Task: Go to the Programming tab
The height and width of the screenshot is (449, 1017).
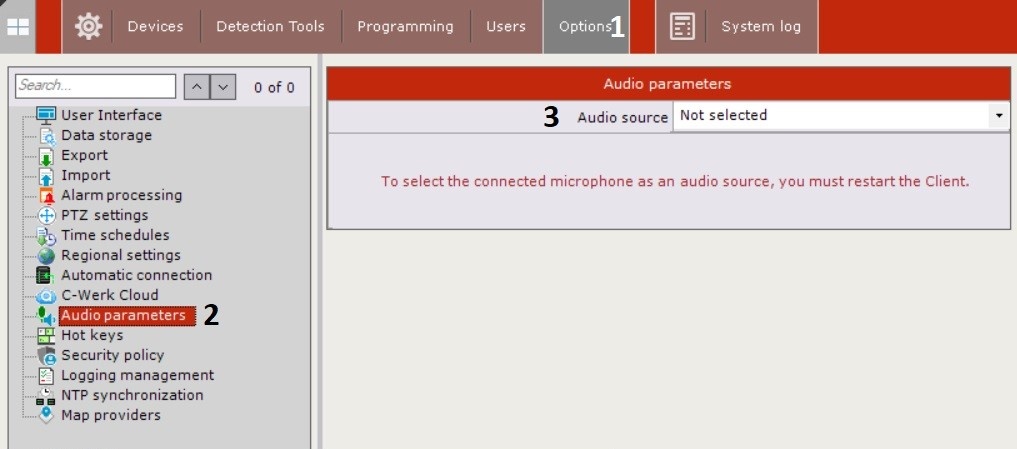Action: [406, 27]
